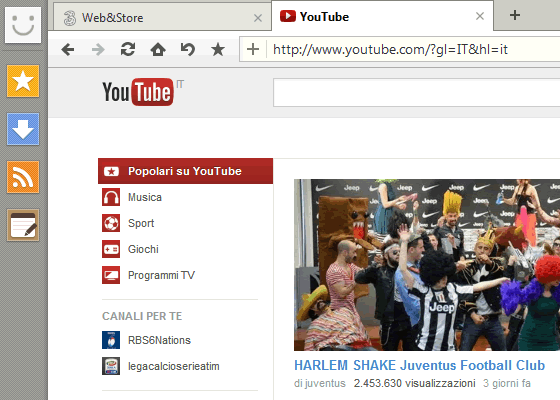The width and height of the screenshot is (560, 400).
Task: Go back with the left arrow
Action: (68, 49)
